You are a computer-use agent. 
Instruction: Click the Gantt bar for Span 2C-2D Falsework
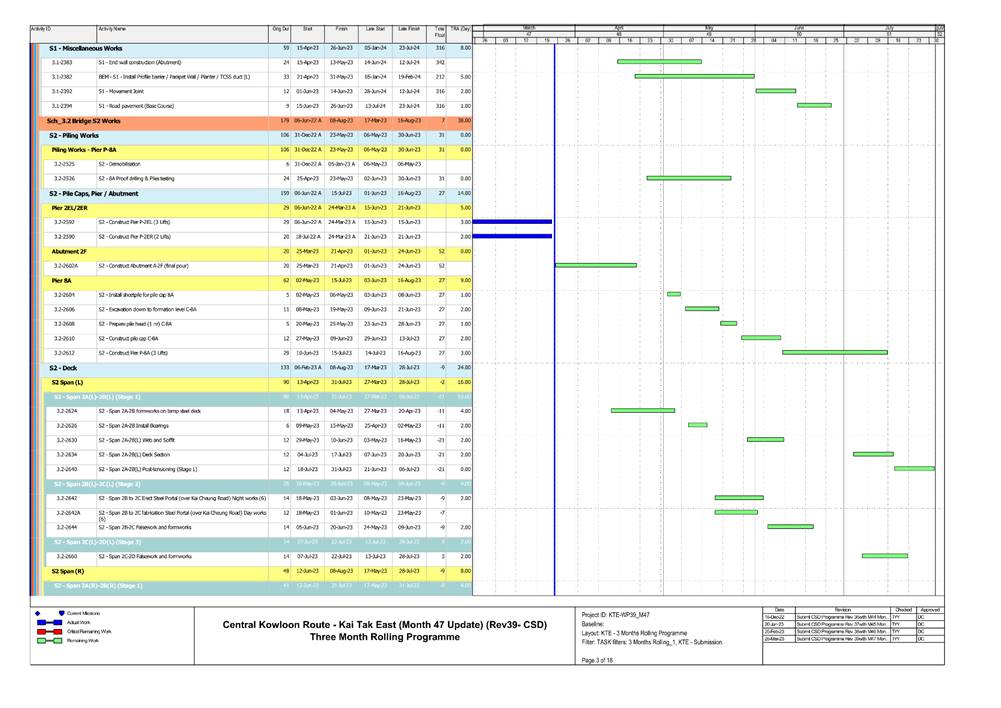click(884, 556)
